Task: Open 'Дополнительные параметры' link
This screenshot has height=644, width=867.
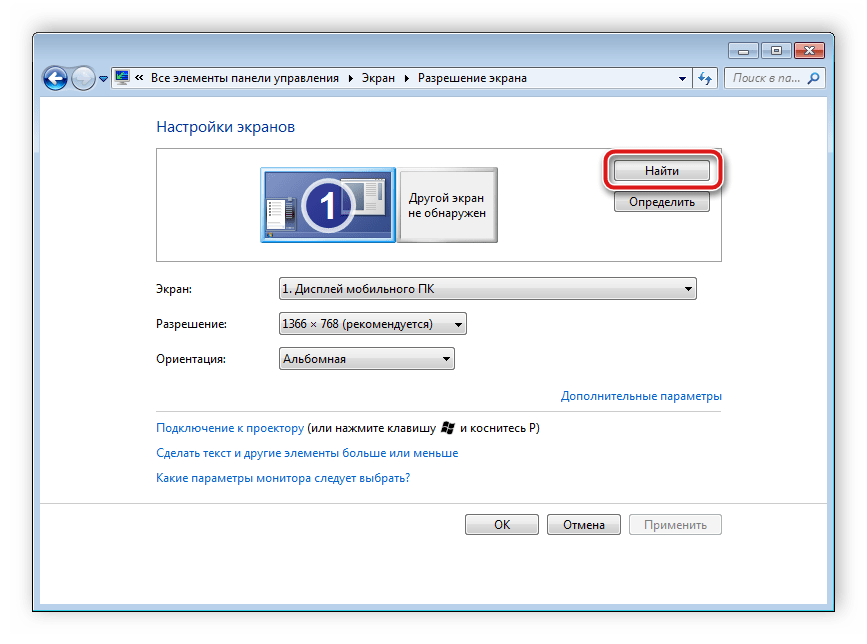Action: pos(641,396)
